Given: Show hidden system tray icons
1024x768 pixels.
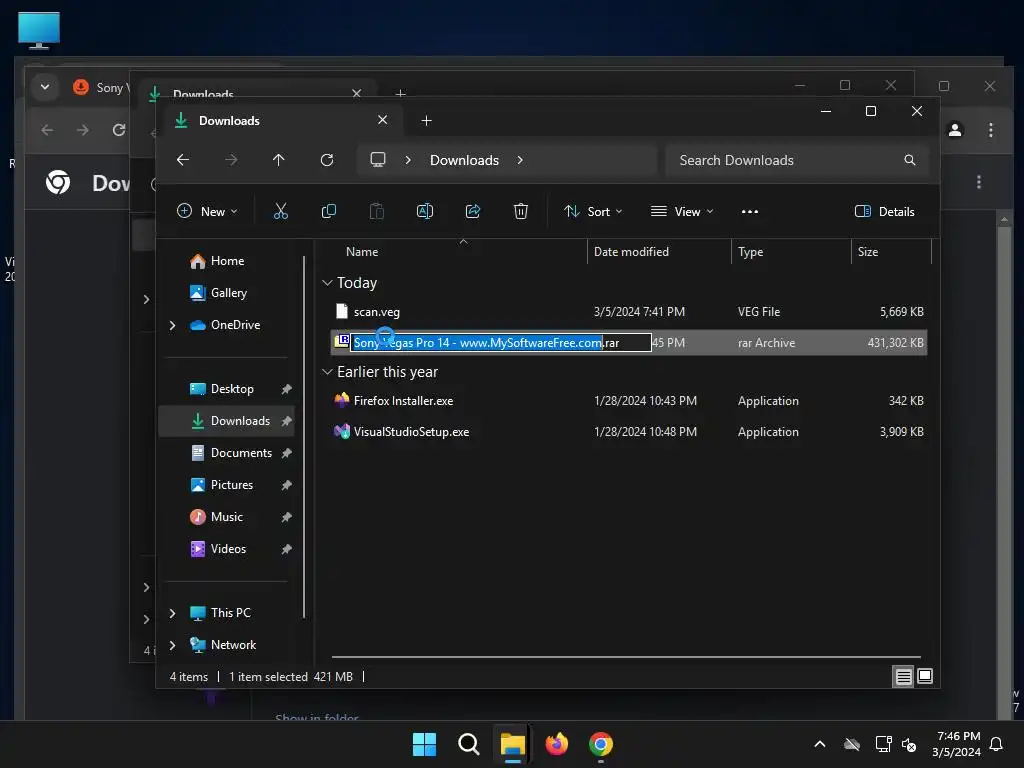Looking at the screenshot, I should point(820,744).
